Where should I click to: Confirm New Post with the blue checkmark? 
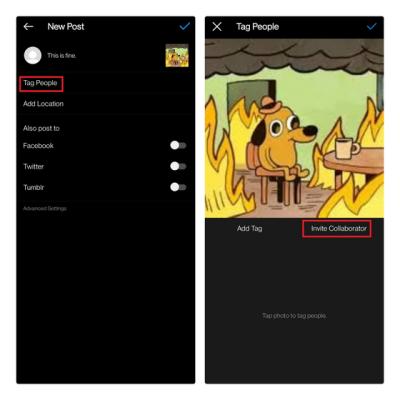[184, 26]
